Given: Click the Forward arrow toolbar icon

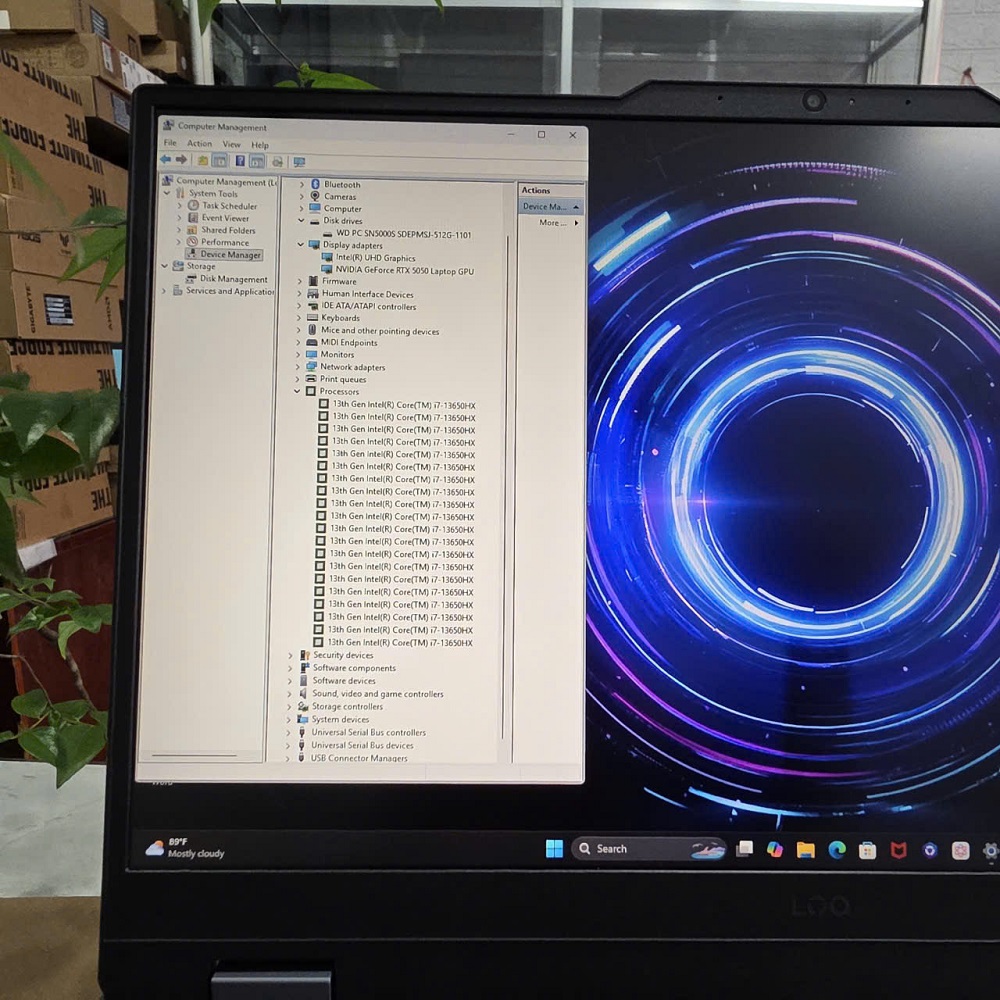Looking at the screenshot, I should 181,159.
